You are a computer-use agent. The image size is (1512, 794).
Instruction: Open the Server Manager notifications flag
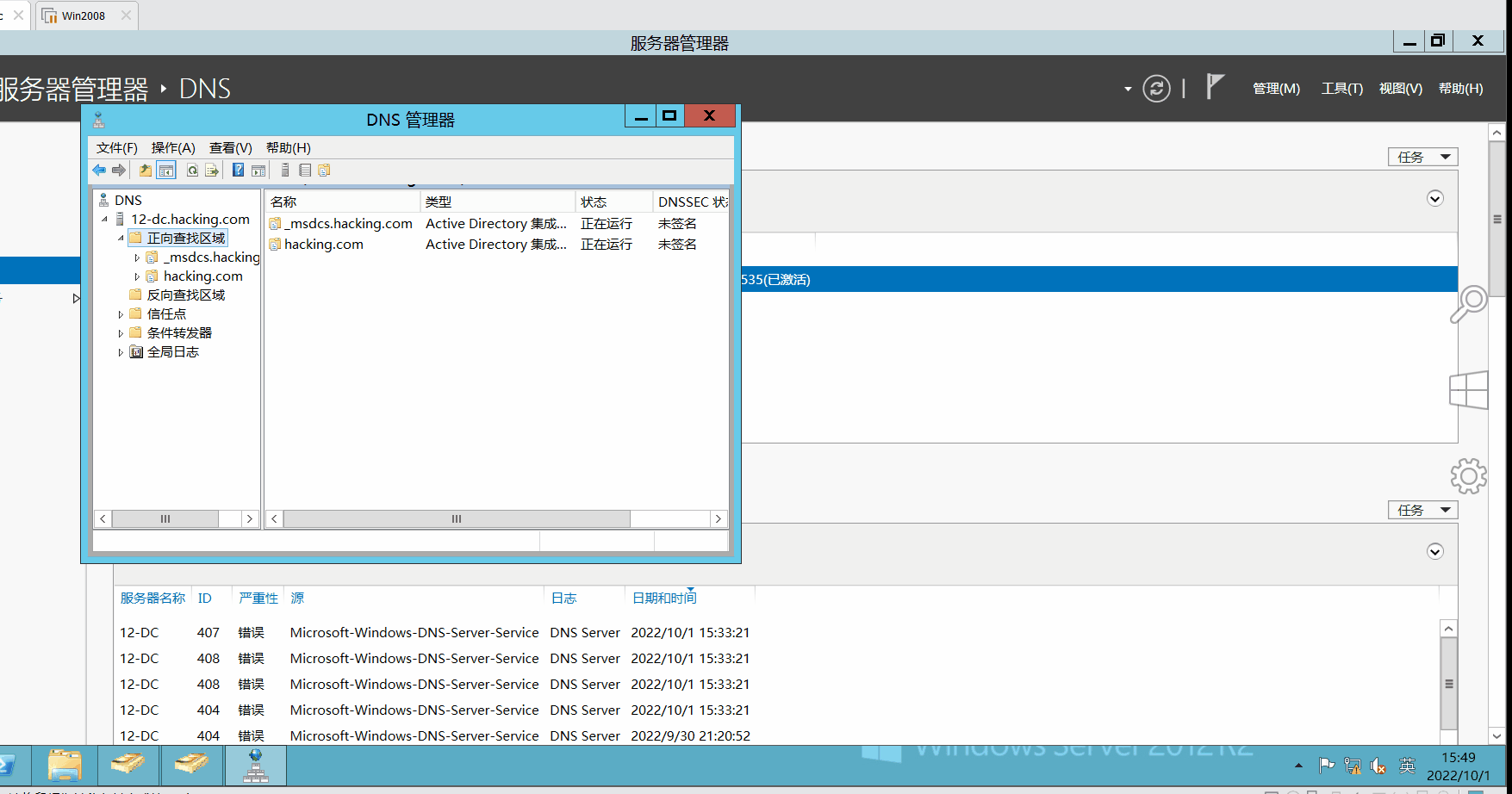[x=1215, y=87]
